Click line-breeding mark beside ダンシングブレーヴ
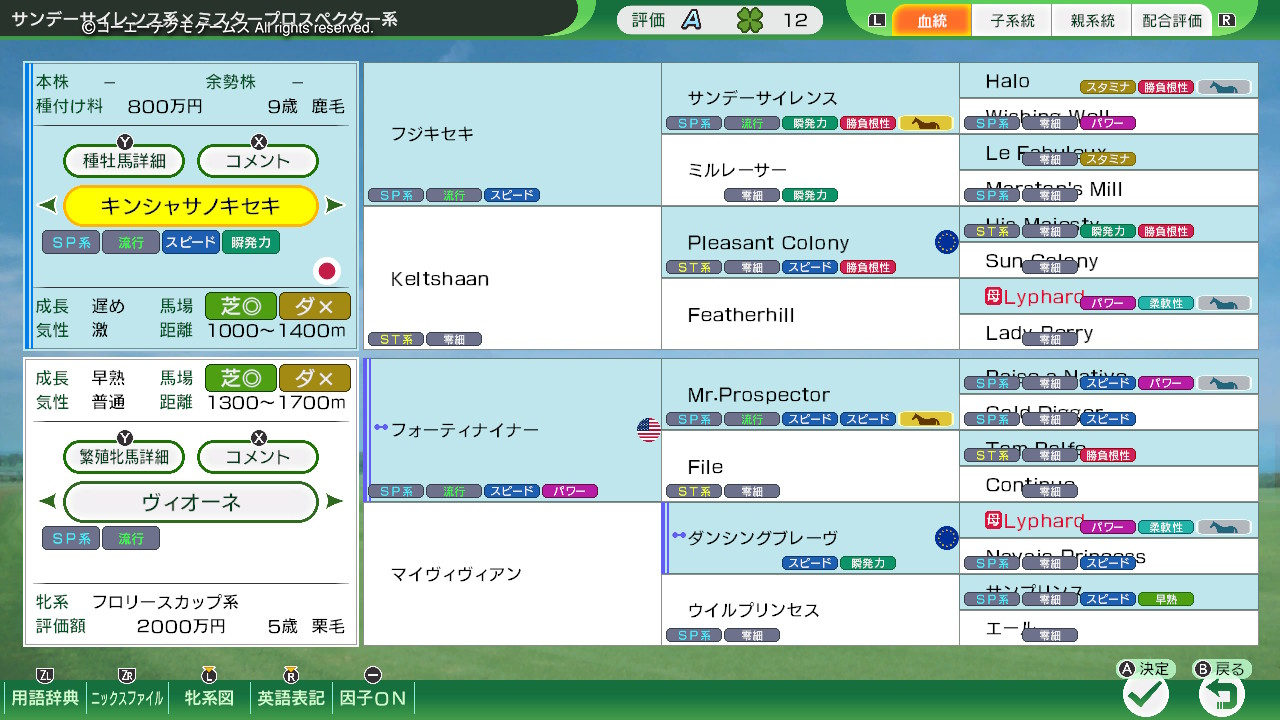The height and width of the screenshot is (720, 1280). click(x=679, y=535)
